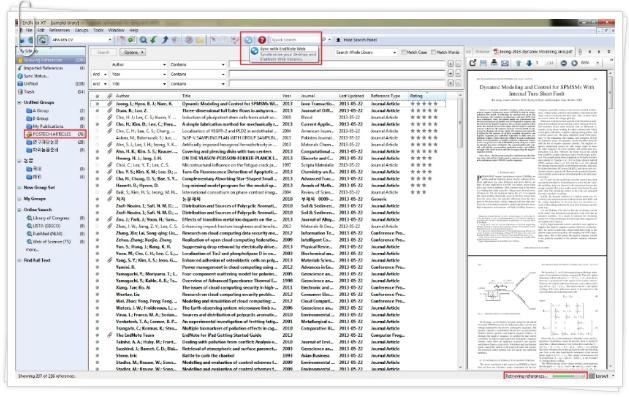This screenshot has height=397, width=629.
Task: Open the File menu
Action: click(29, 30)
